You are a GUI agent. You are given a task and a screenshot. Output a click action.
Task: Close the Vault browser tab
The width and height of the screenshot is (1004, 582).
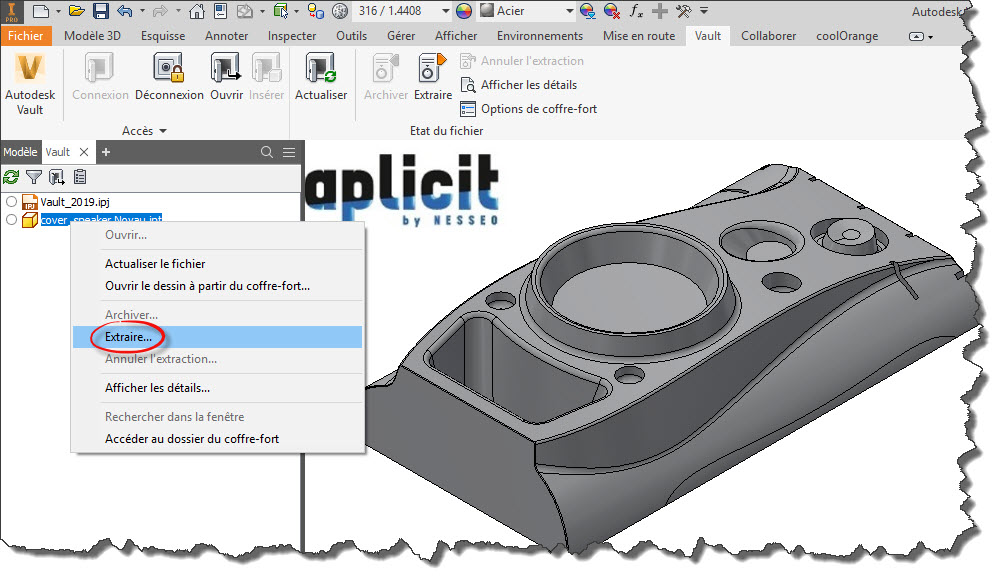pyautogui.click(x=85, y=152)
